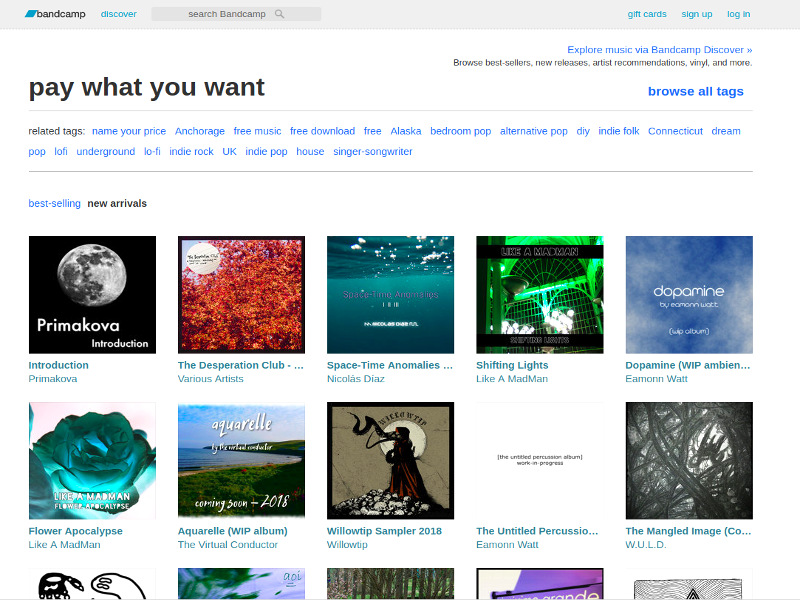
Task: Click the untitled percussion album cover
Action: point(540,461)
